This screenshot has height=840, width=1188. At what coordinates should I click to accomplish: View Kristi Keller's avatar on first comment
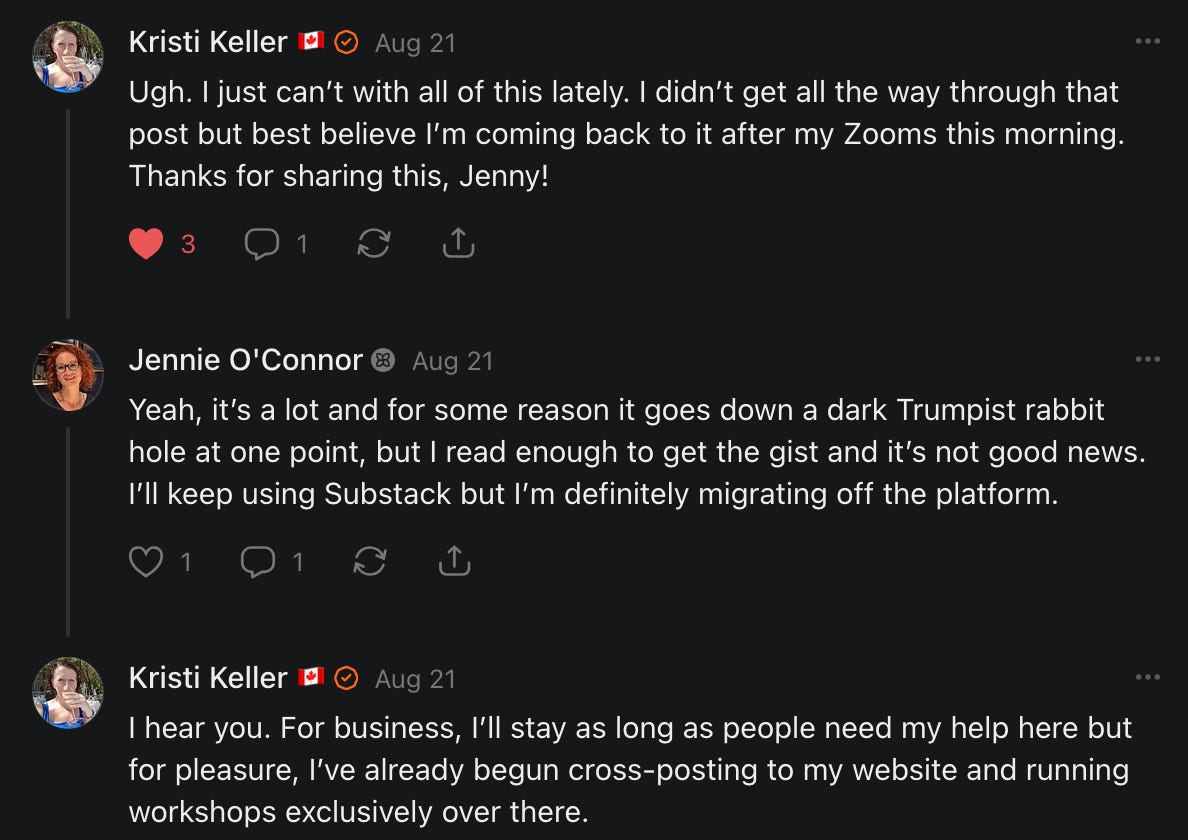point(68,56)
